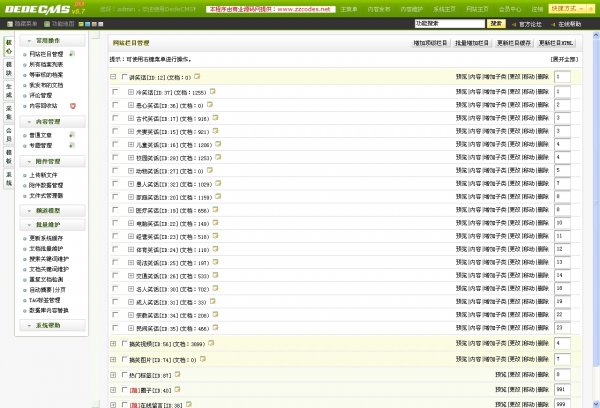
Task: Tick the checkbox for ID:16 category
Action: point(115,144)
